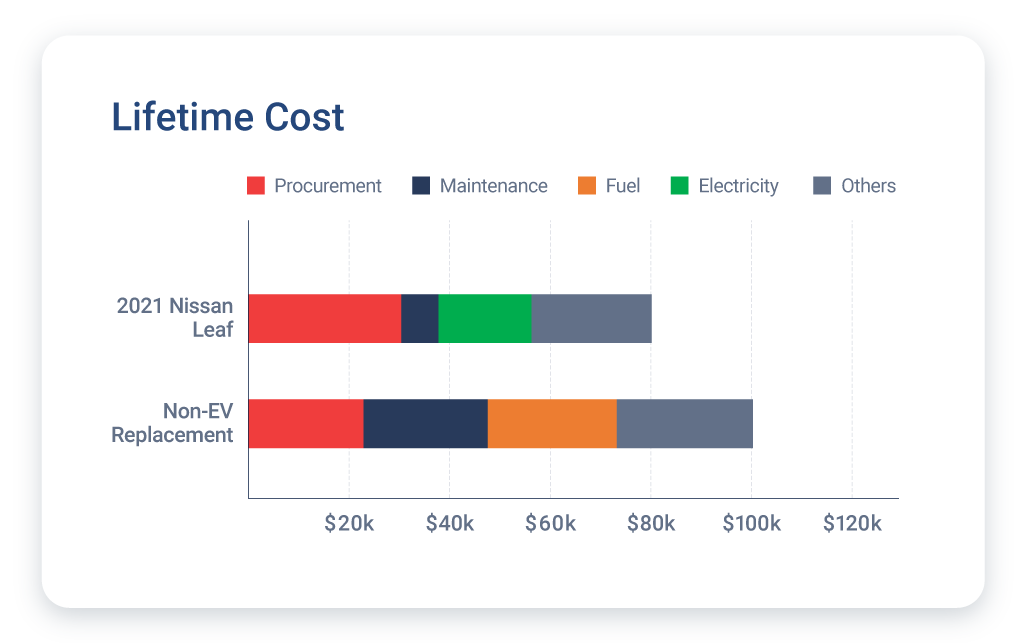
Task: Click the $120k axis tick label
Action: pos(852,522)
